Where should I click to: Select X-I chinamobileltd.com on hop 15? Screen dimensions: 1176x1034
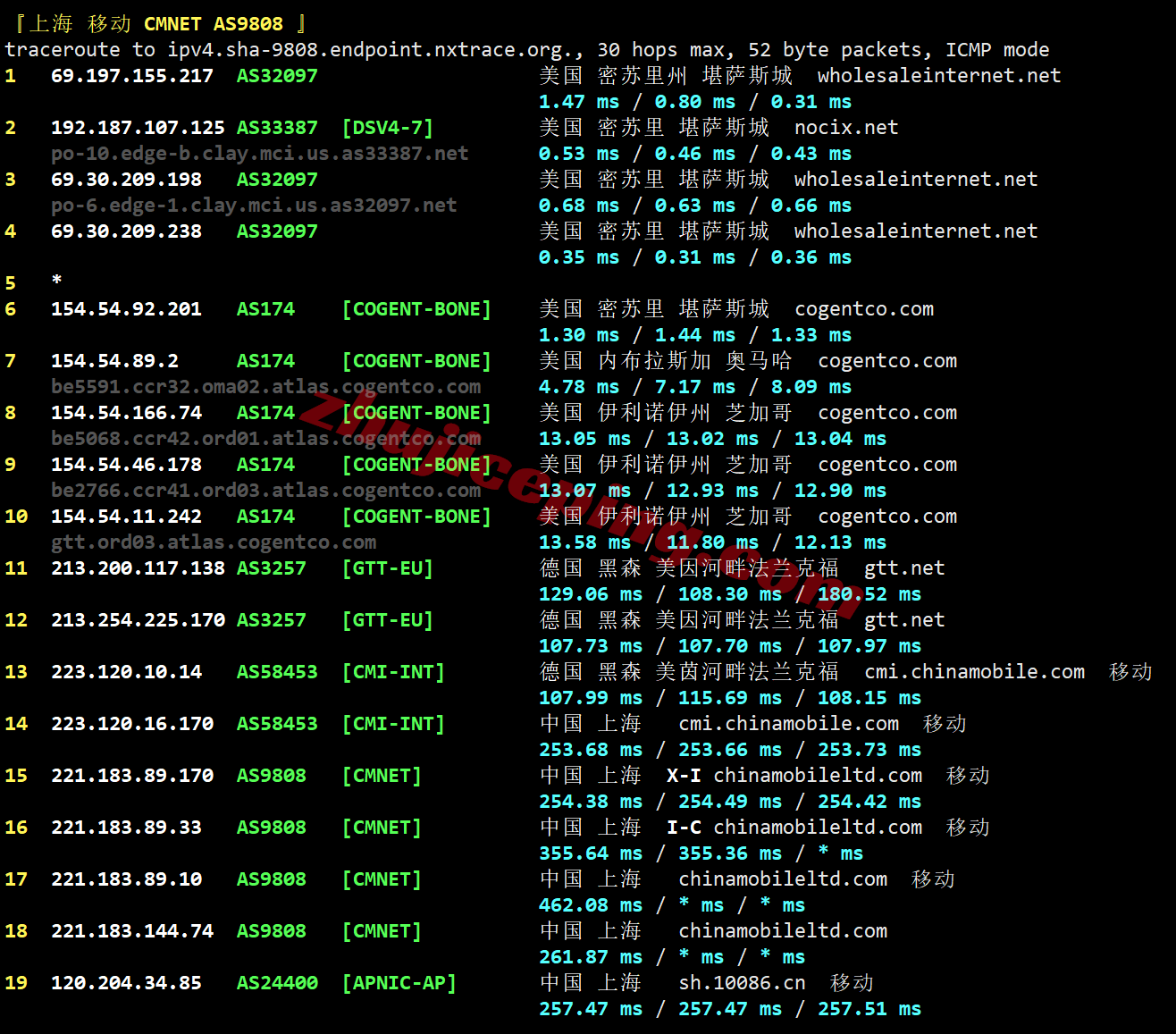[x=794, y=776]
